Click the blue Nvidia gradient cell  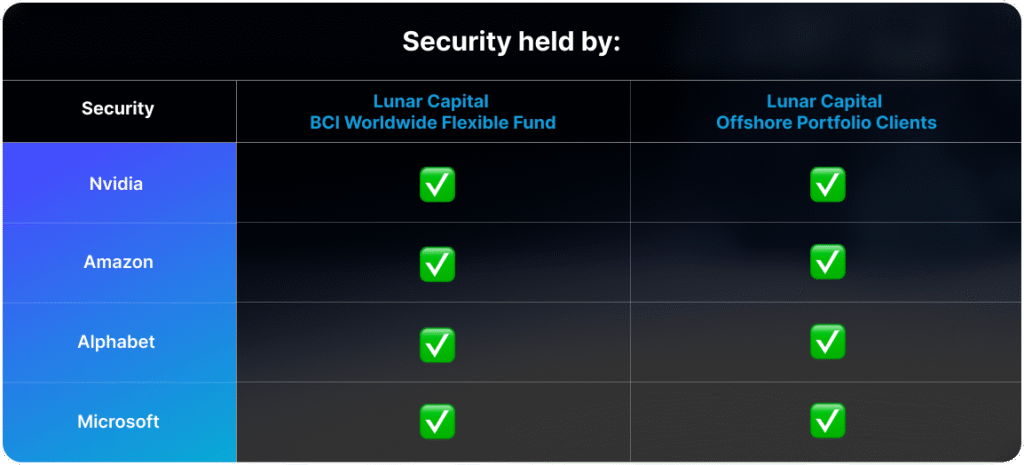click(x=120, y=183)
